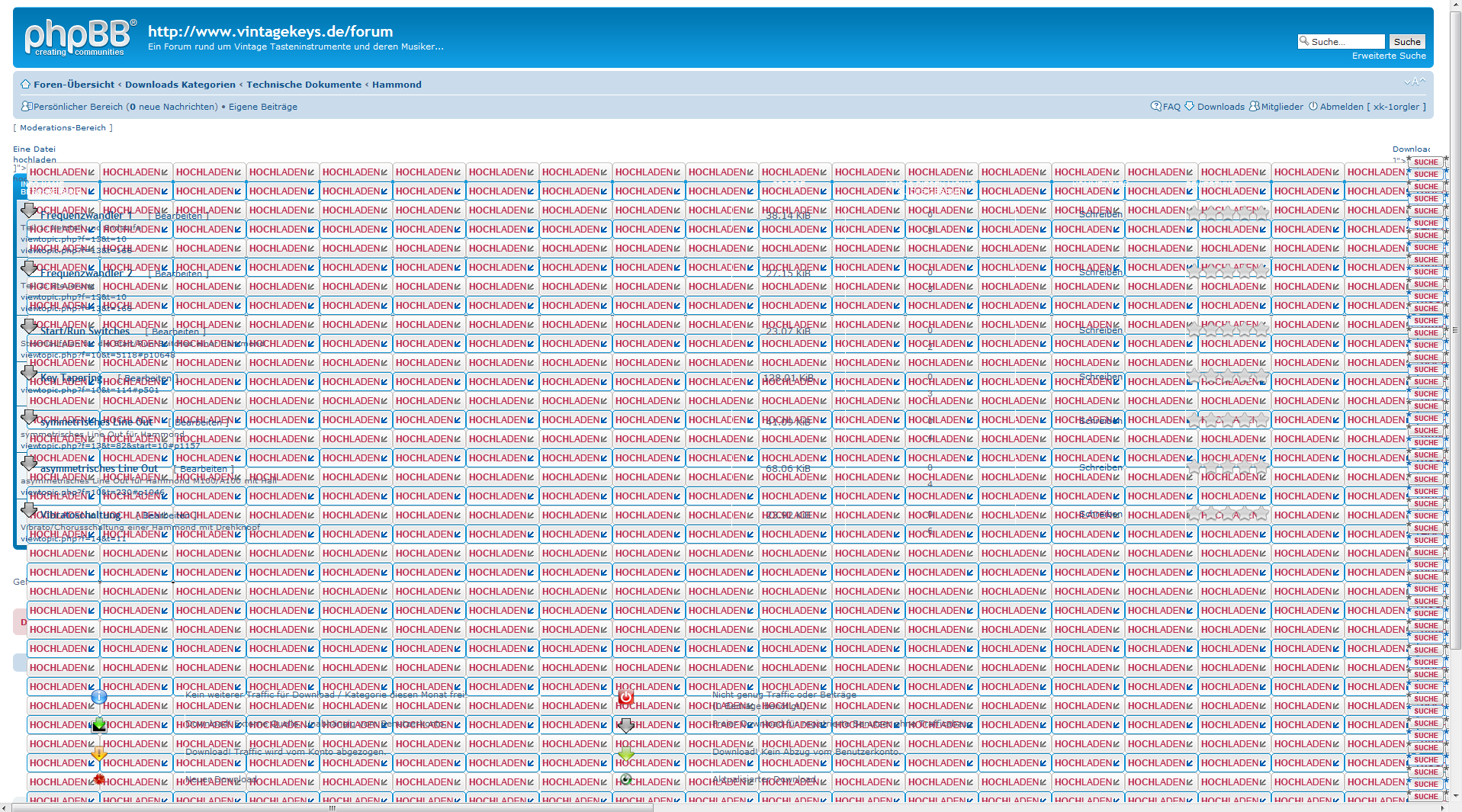Go to Technische Dokumente in the breadcrumb
This screenshot has width=1462, height=812.
[x=304, y=85]
